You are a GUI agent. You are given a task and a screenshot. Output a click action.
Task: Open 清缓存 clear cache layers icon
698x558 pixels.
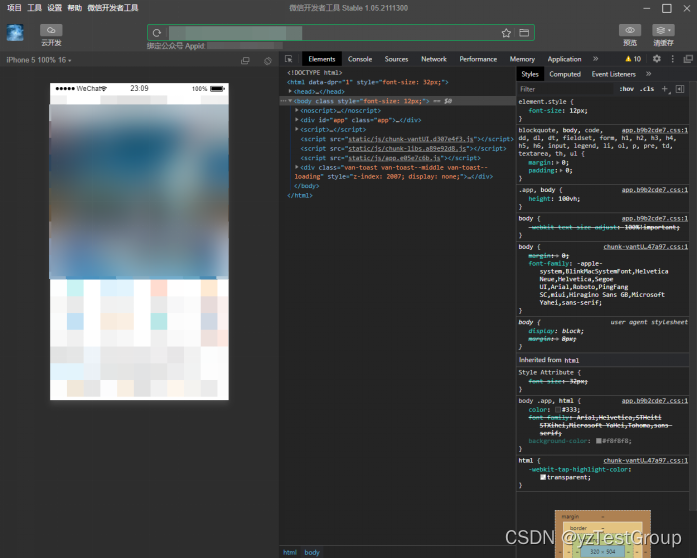pos(663,30)
